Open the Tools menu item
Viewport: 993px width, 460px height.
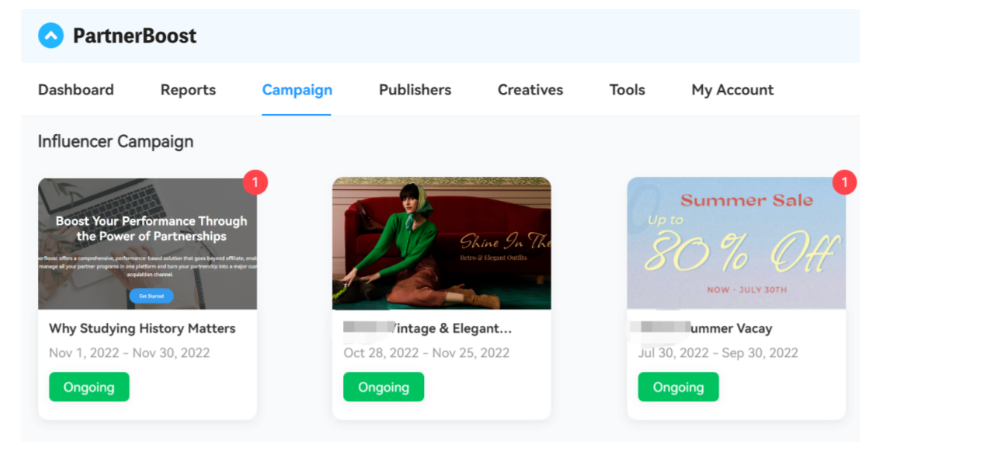pyautogui.click(x=627, y=90)
